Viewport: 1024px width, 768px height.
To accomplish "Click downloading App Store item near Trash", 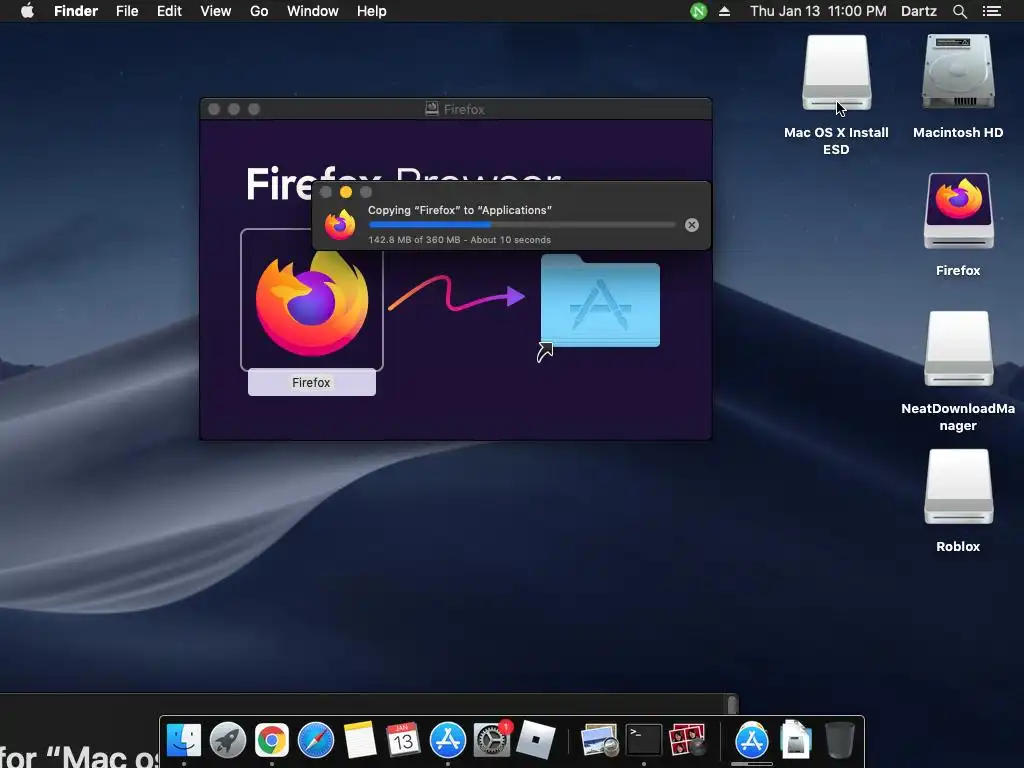I will pos(752,741).
